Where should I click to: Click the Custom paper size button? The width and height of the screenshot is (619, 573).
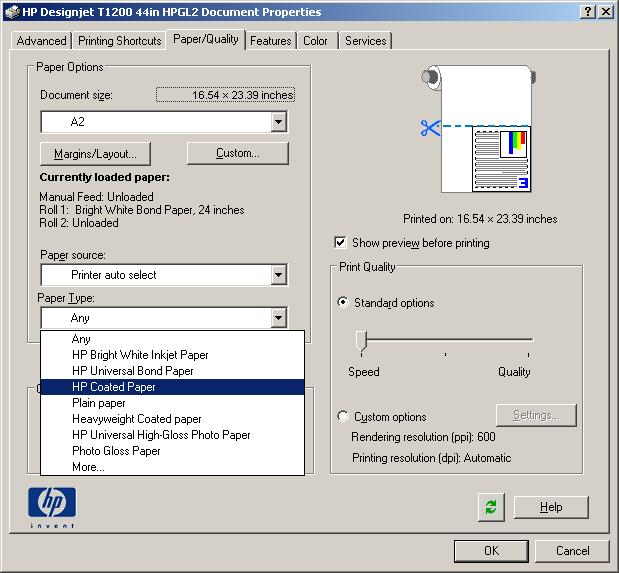tap(238, 153)
